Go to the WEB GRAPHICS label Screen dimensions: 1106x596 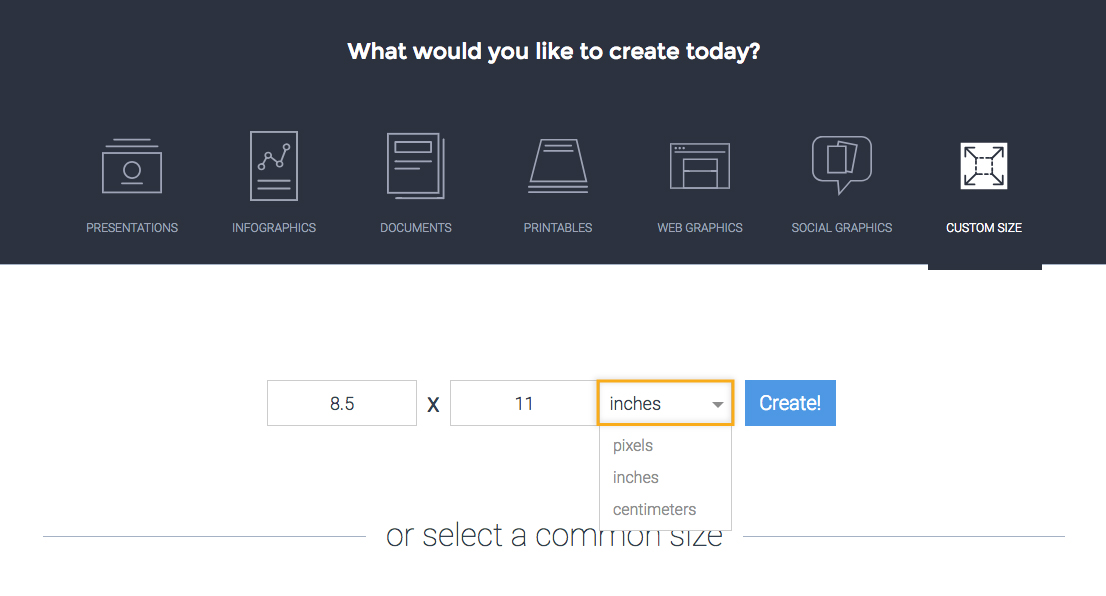click(700, 228)
